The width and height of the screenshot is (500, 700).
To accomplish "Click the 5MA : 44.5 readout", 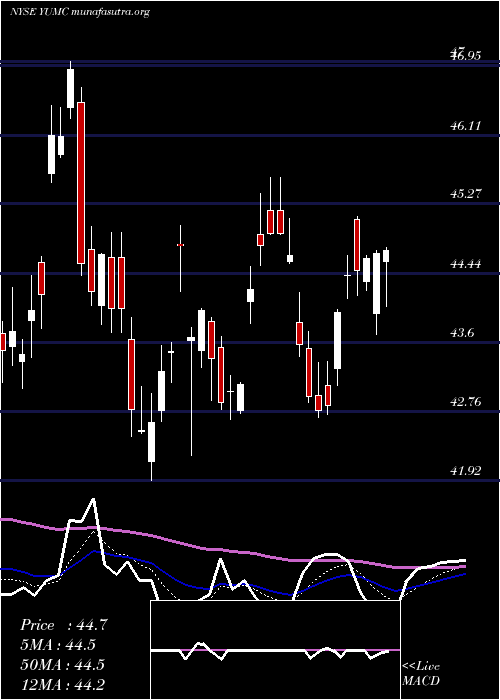I will click(58, 645).
